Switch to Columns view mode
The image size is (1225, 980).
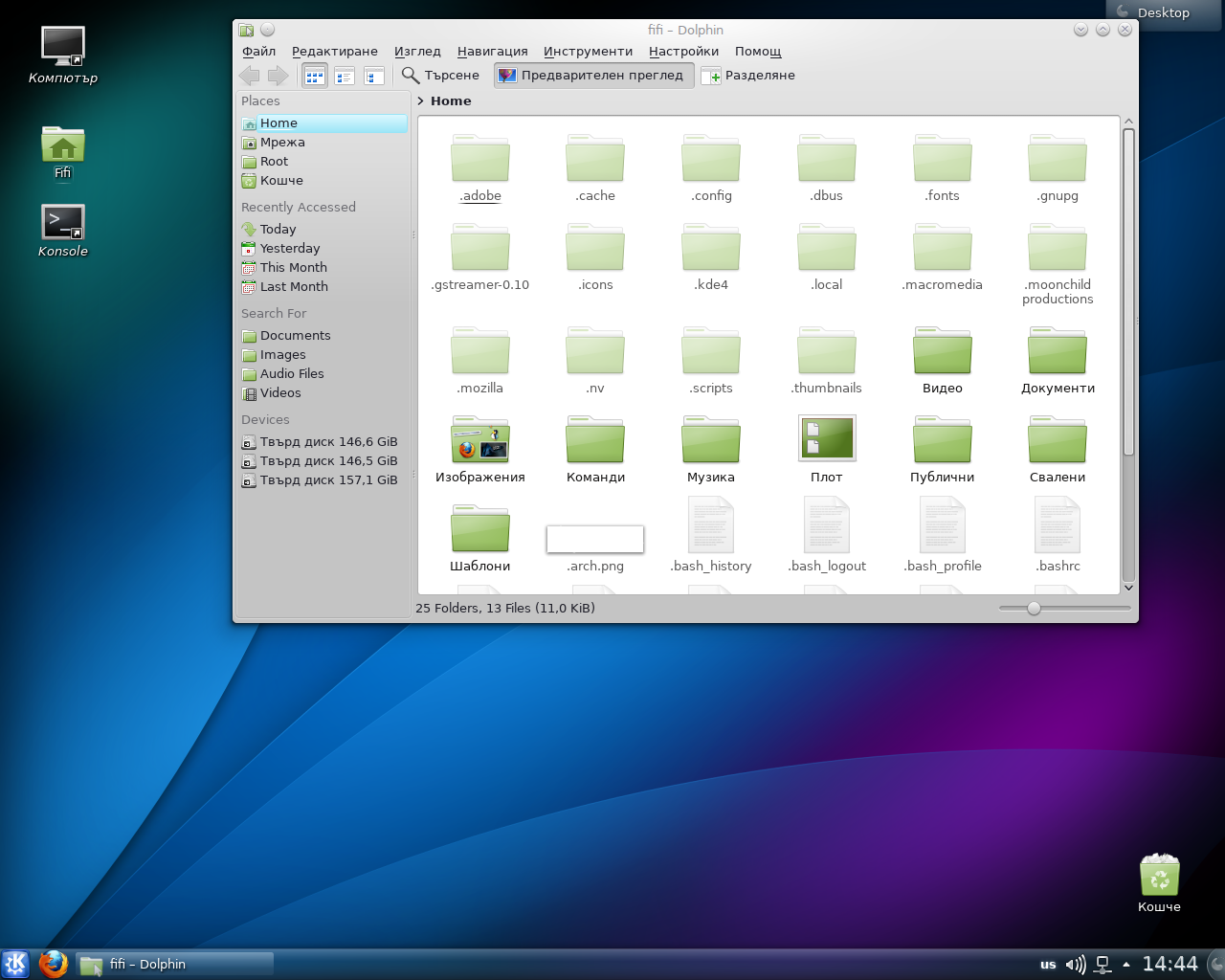[374, 76]
